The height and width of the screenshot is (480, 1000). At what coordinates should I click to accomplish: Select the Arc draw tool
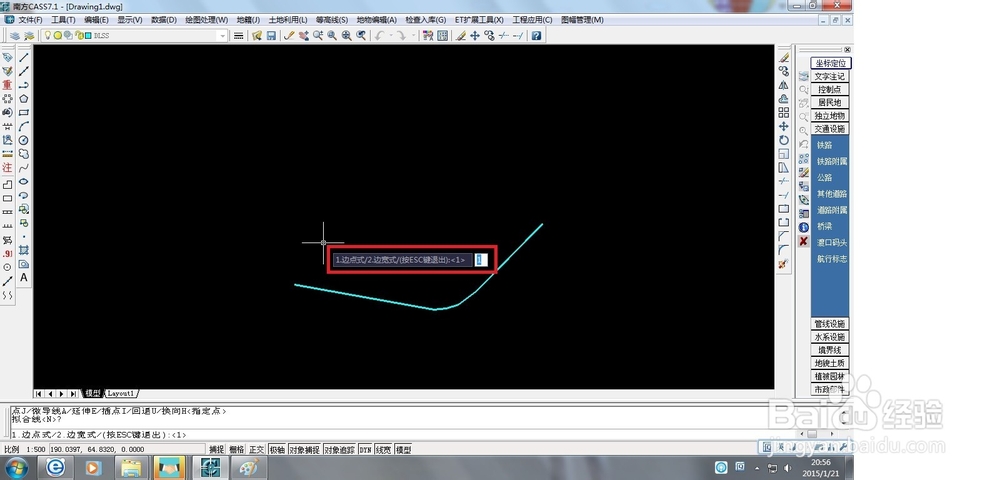tap(24, 126)
